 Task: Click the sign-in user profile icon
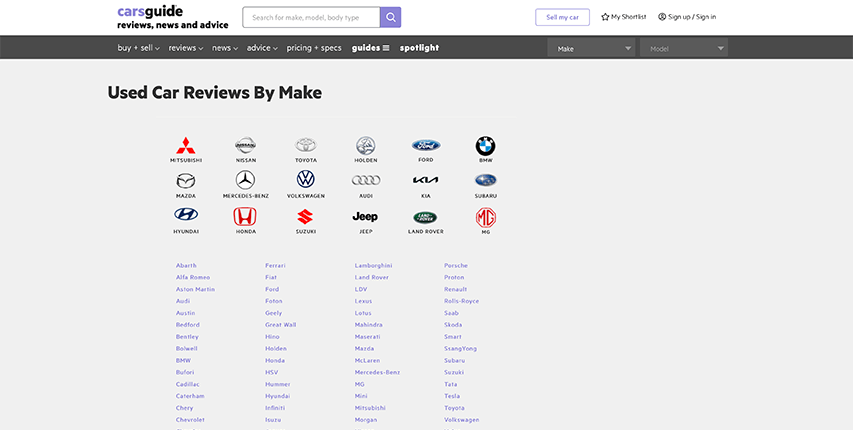point(662,17)
